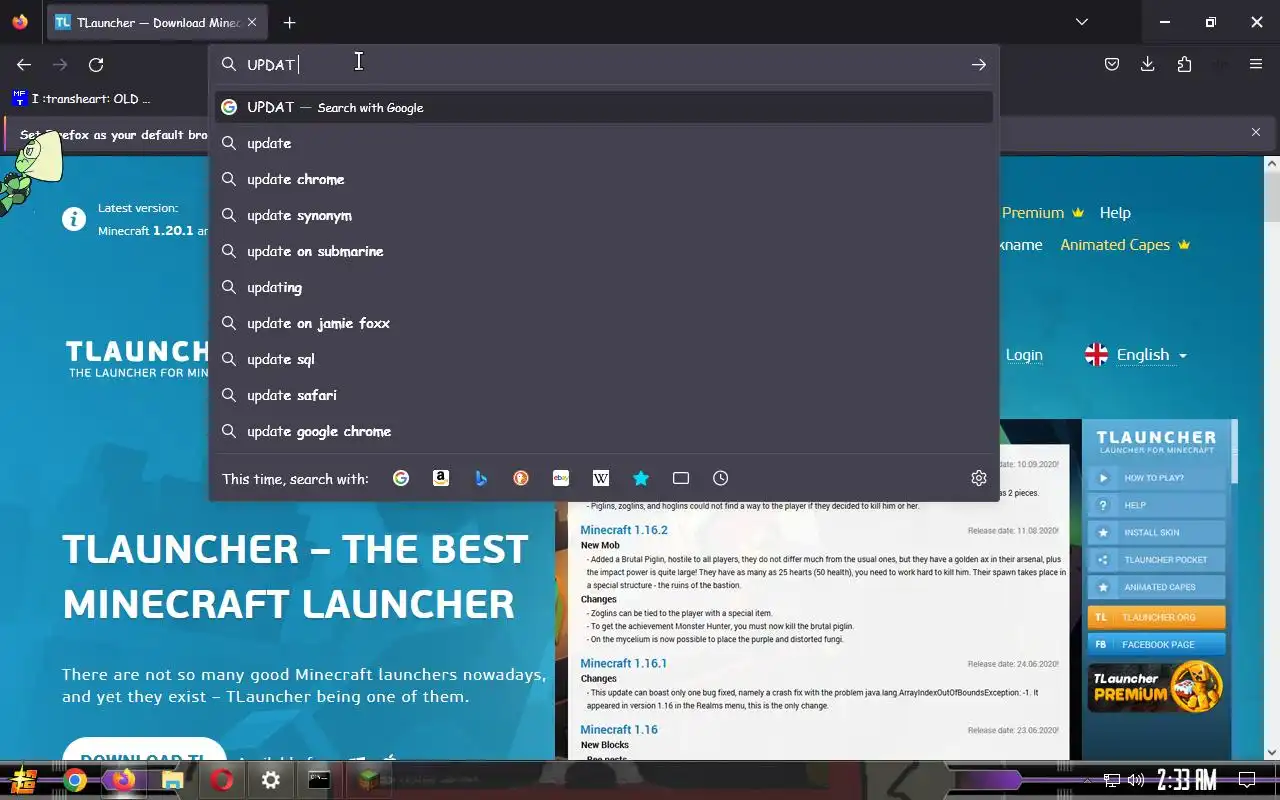Open Firefox application hamburger menu

1256,64
